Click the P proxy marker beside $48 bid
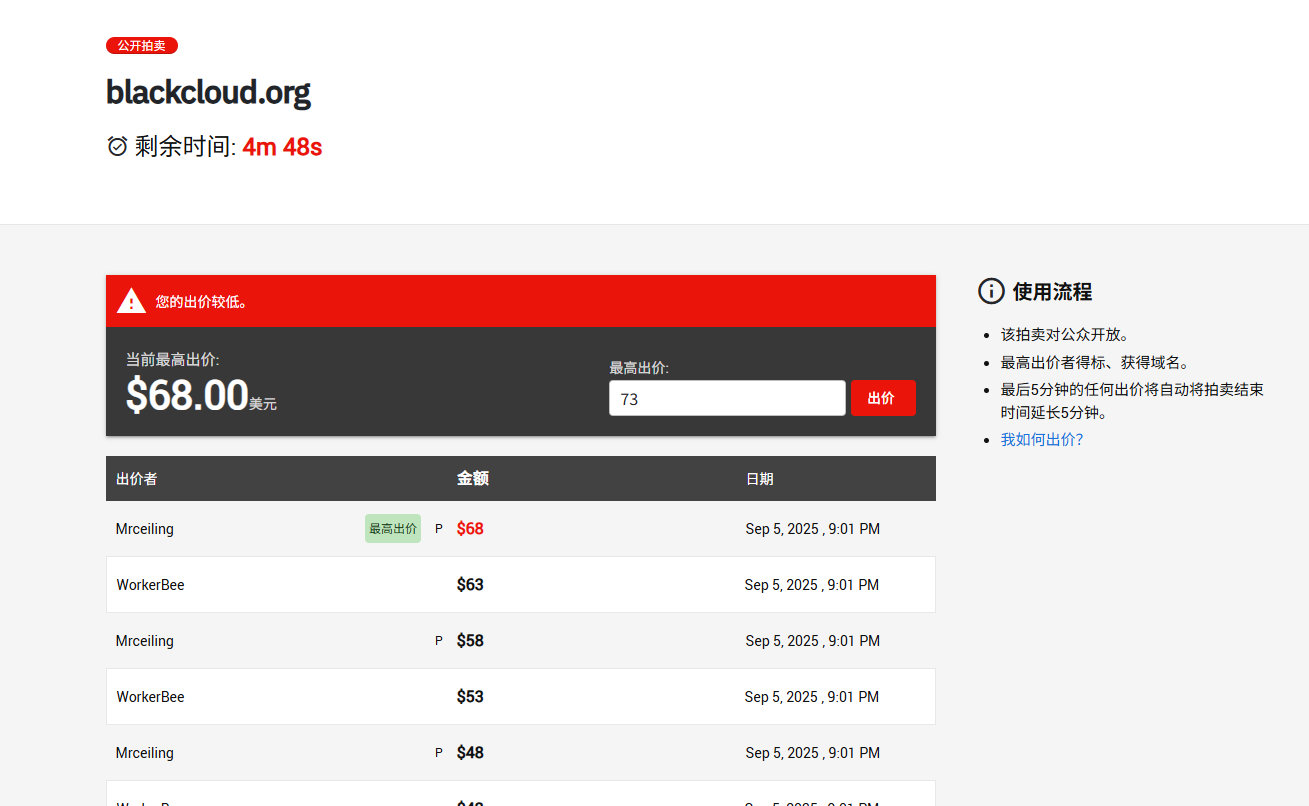 click(x=438, y=753)
